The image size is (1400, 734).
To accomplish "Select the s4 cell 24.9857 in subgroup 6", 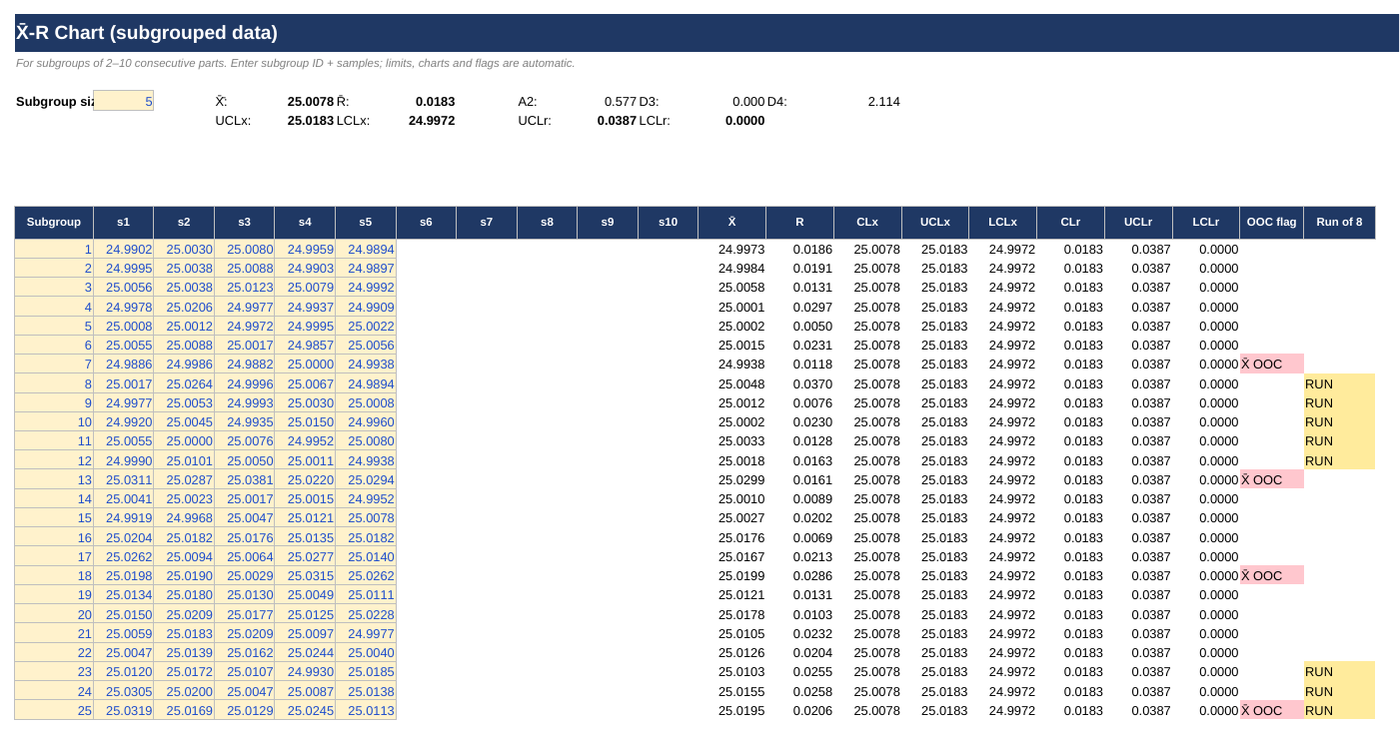I will 305,345.
